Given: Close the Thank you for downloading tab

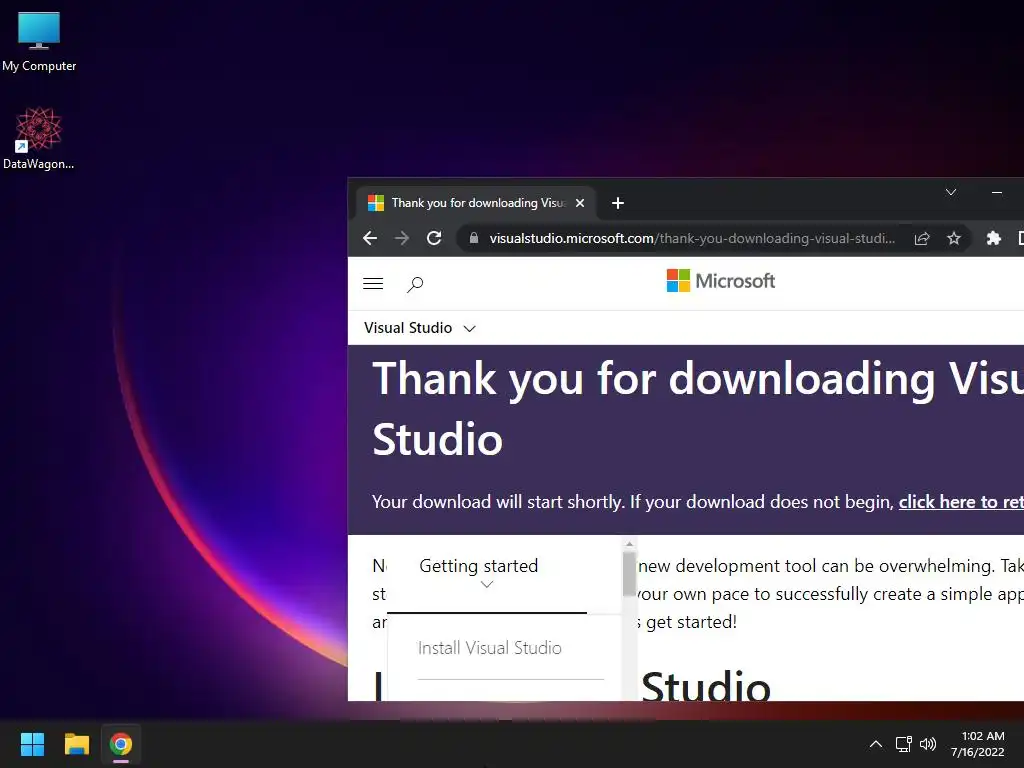Looking at the screenshot, I should coord(579,203).
